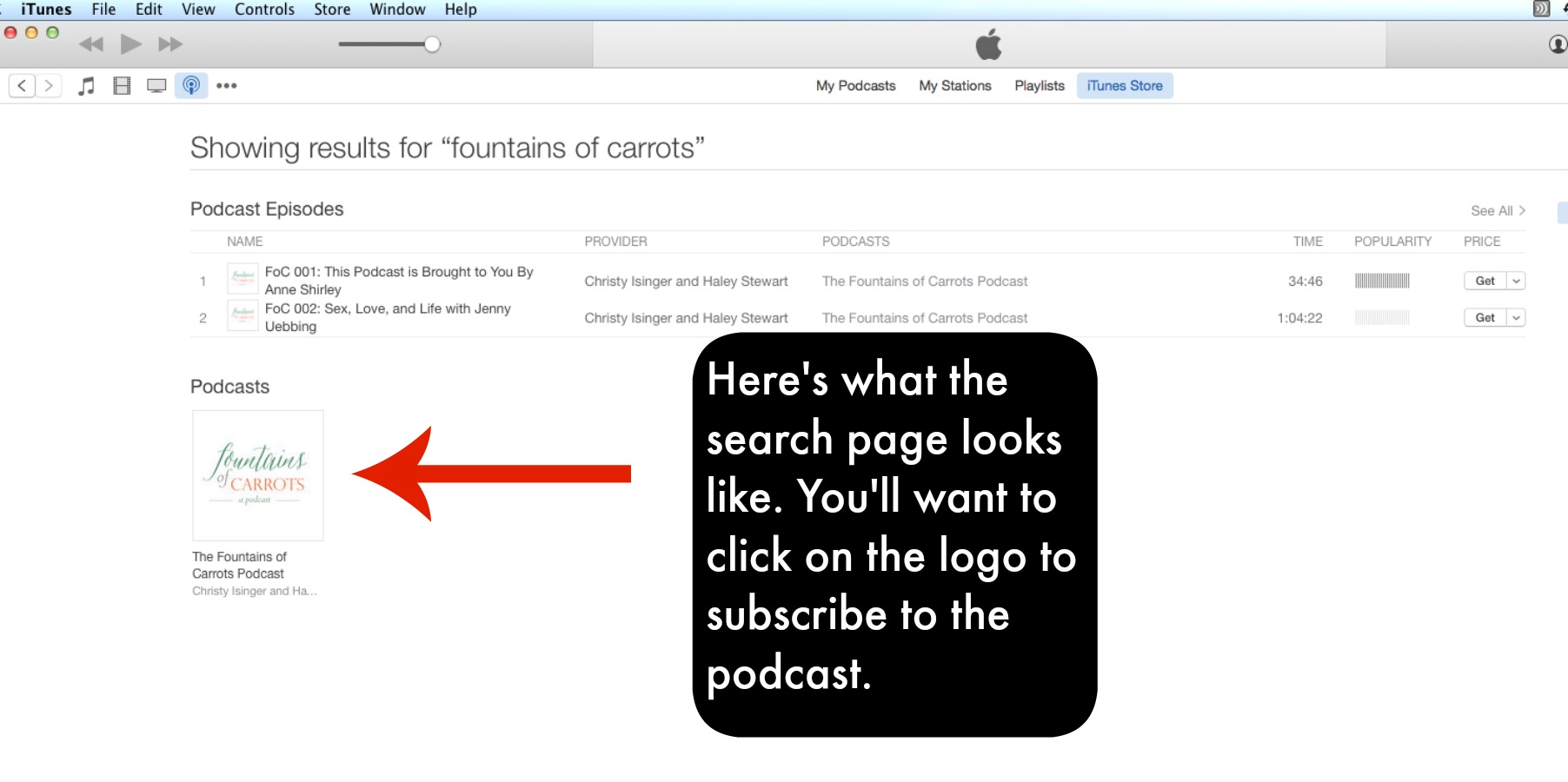
Task: Go back with the left chevron
Action: coord(22,85)
